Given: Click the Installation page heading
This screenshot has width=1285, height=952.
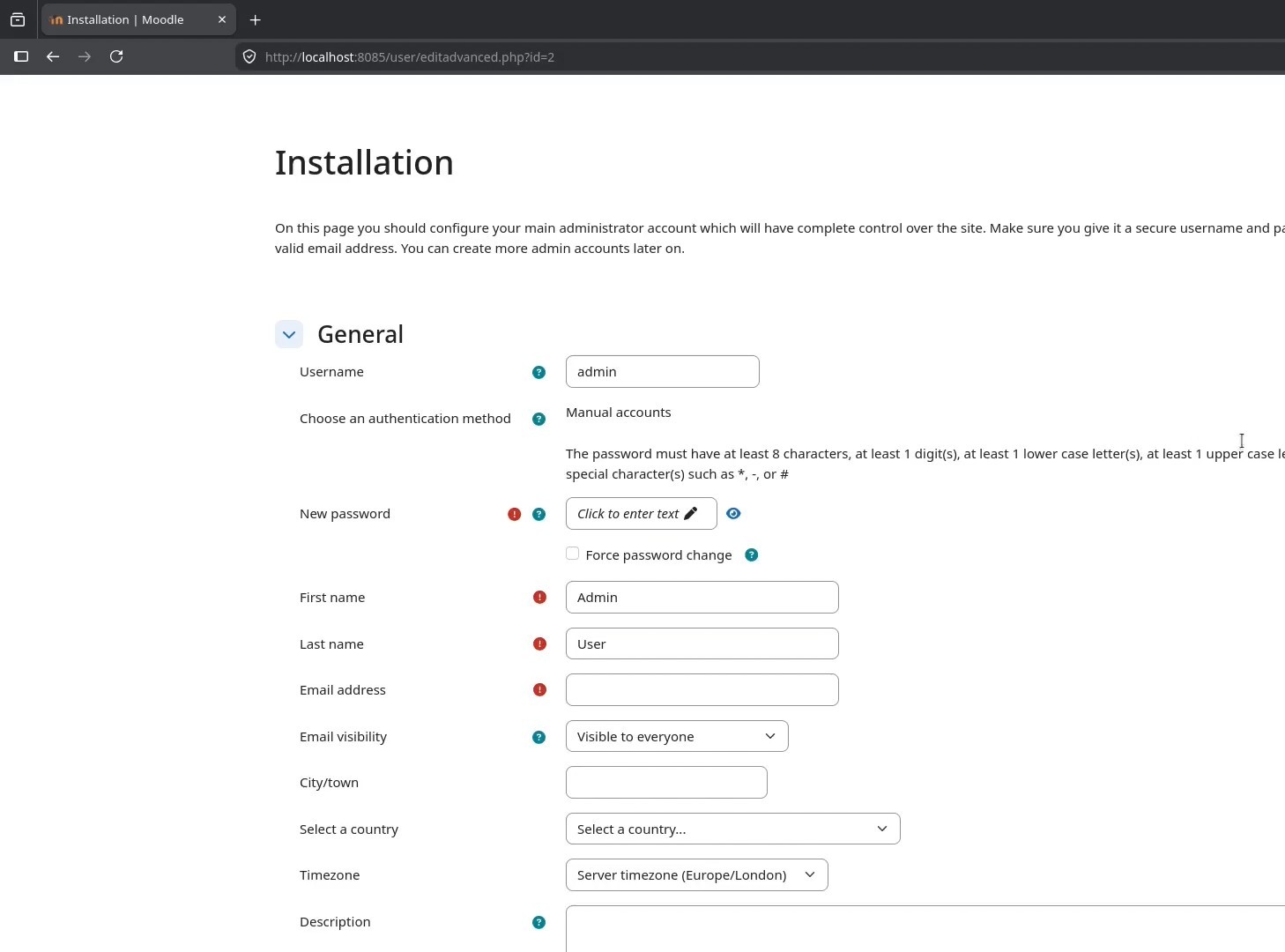Looking at the screenshot, I should pyautogui.click(x=364, y=163).
